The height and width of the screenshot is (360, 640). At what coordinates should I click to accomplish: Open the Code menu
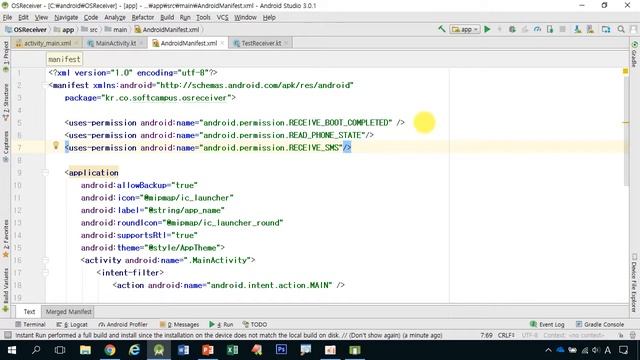point(91,18)
